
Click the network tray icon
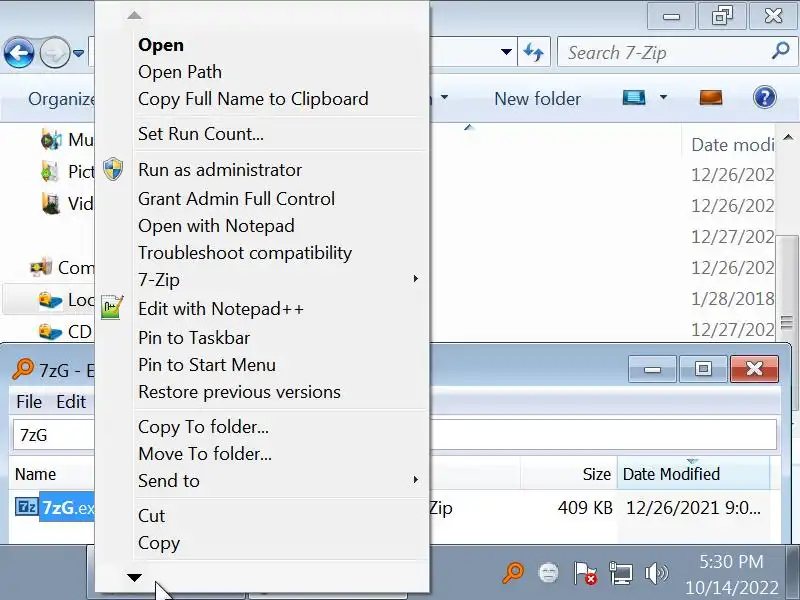pyautogui.click(x=620, y=572)
